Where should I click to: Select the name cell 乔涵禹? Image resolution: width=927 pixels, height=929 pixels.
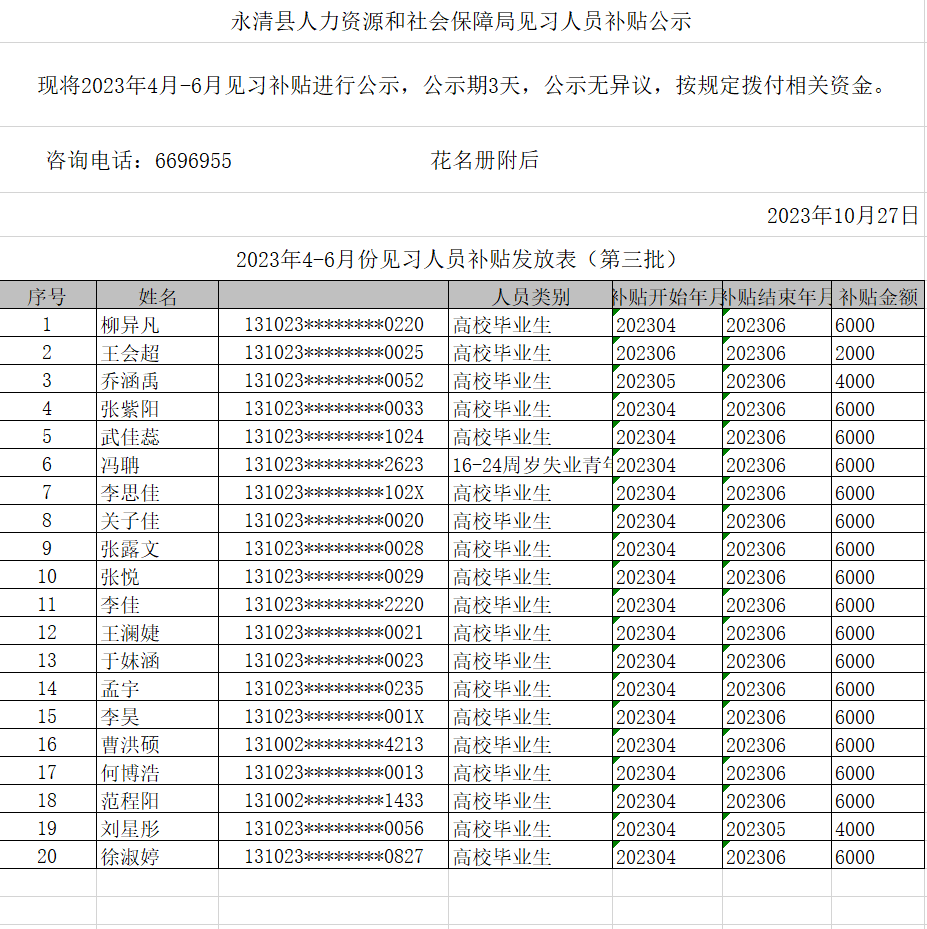pos(158,380)
